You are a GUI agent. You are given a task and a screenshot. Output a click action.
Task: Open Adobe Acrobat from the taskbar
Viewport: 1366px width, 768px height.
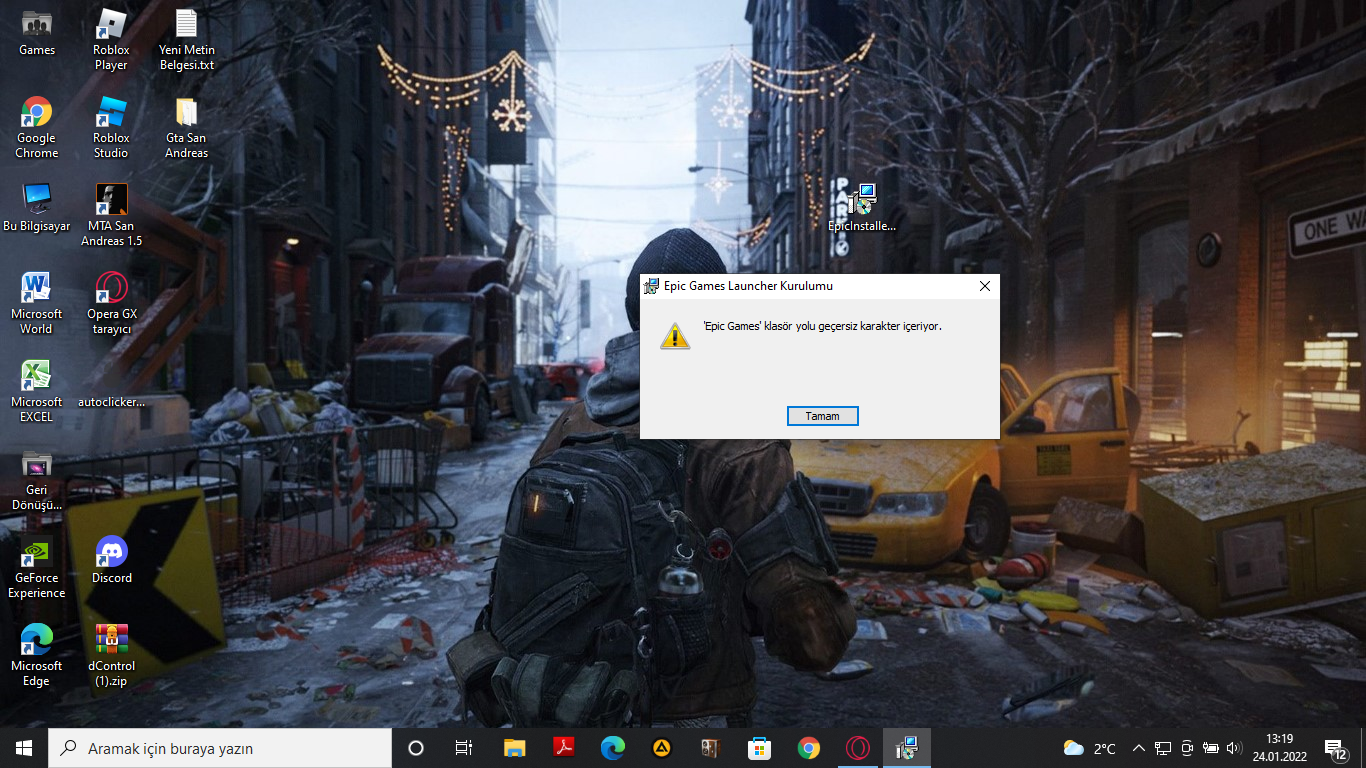coord(563,748)
